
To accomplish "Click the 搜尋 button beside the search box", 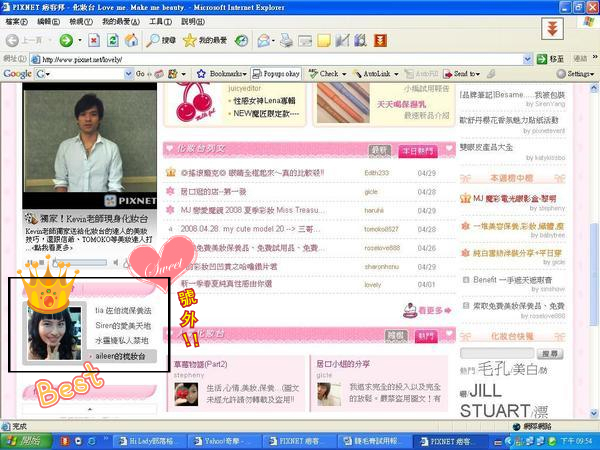I will tap(550, 354).
